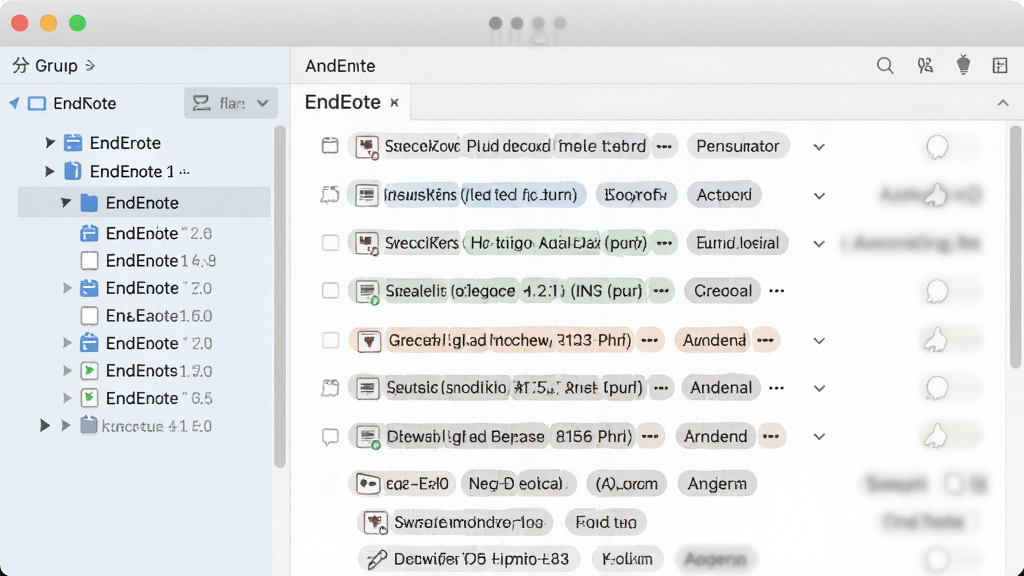Click the speech bubble on the Greooal row
Image resolution: width=1024 pixels, height=576 pixels.
(937, 291)
